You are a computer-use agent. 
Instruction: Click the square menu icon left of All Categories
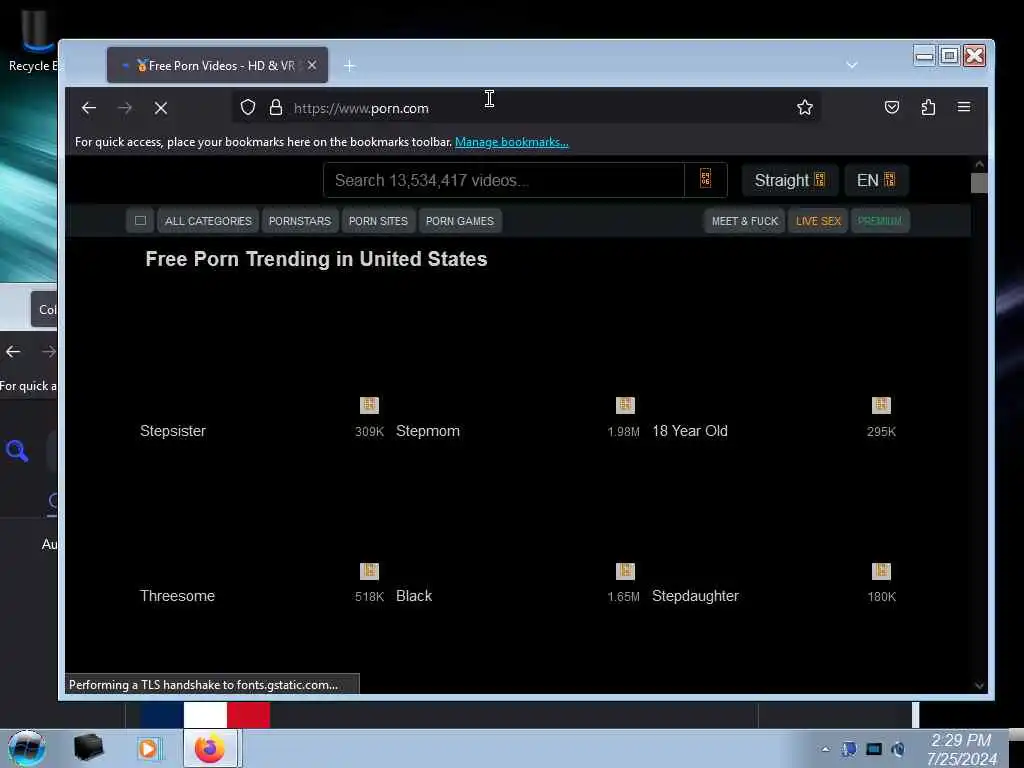(140, 221)
